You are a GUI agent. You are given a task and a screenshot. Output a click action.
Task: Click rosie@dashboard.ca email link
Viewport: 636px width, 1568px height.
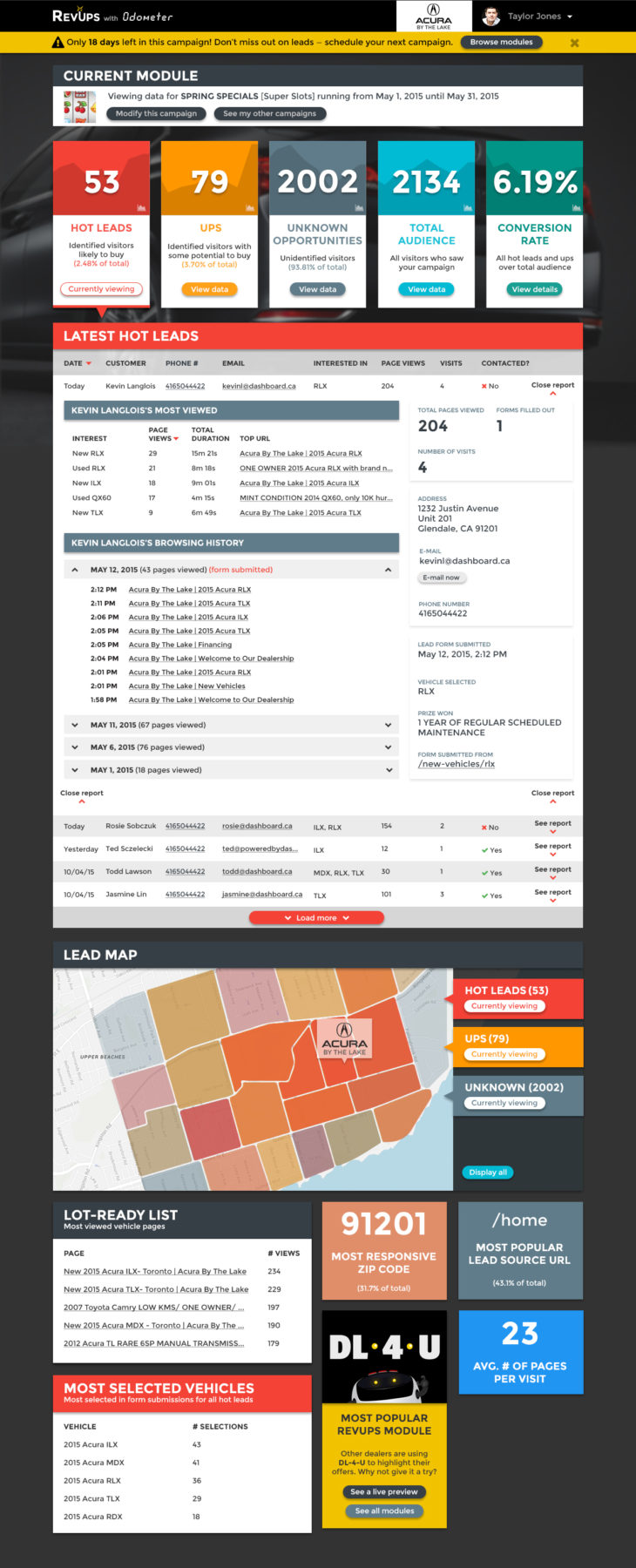pos(257,826)
